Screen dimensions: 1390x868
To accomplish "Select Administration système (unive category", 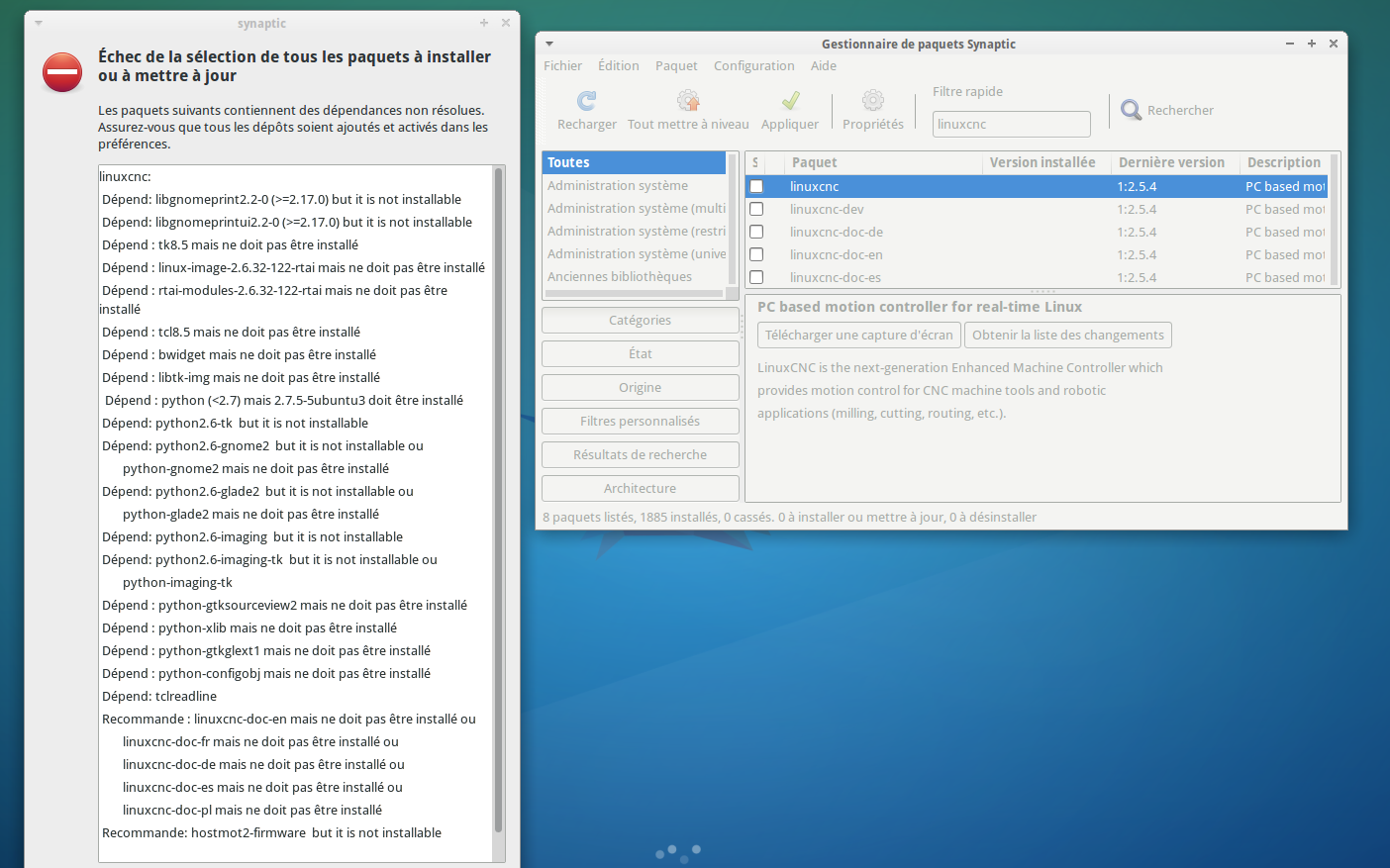I will [635, 253].
